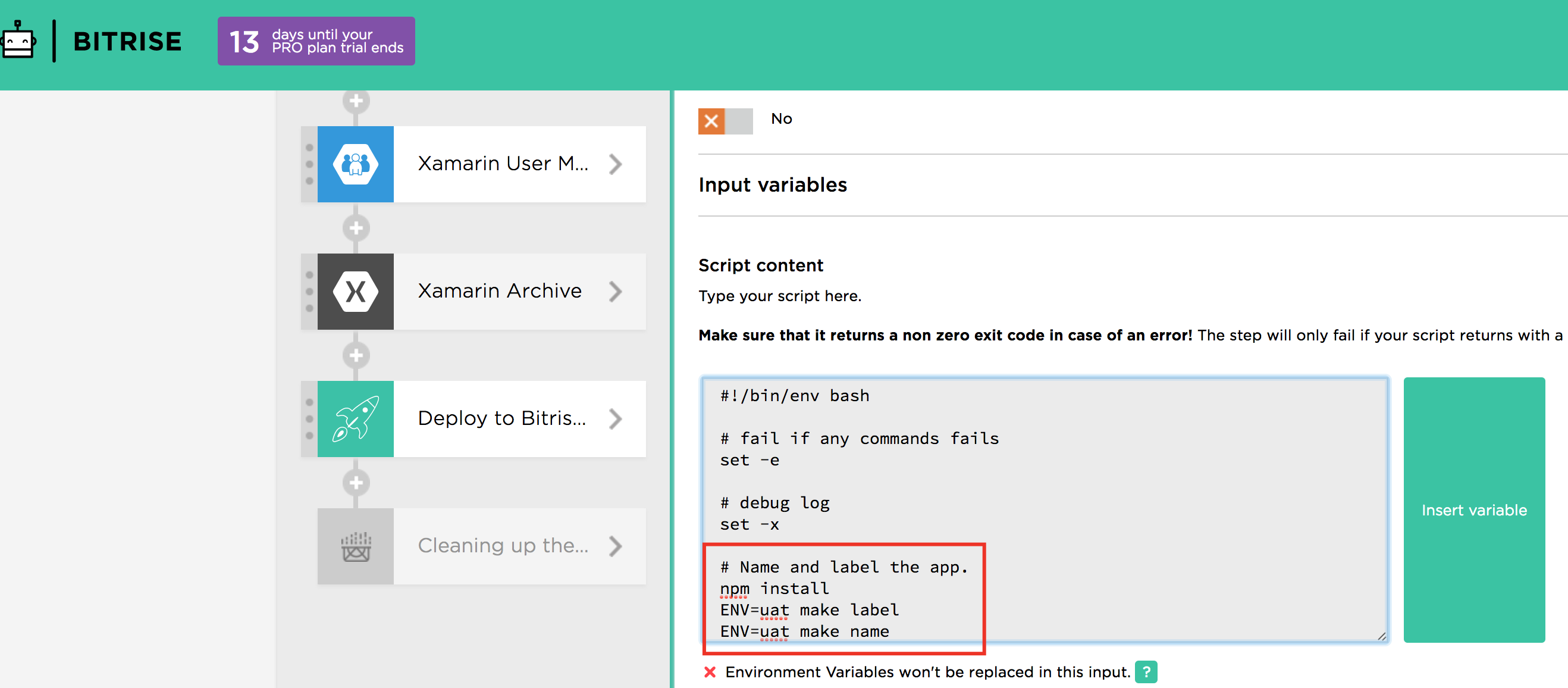Screen dimensions: 1568x688
Task: Click the Xamarin User M... step title
Action: (x=503, y=163)
